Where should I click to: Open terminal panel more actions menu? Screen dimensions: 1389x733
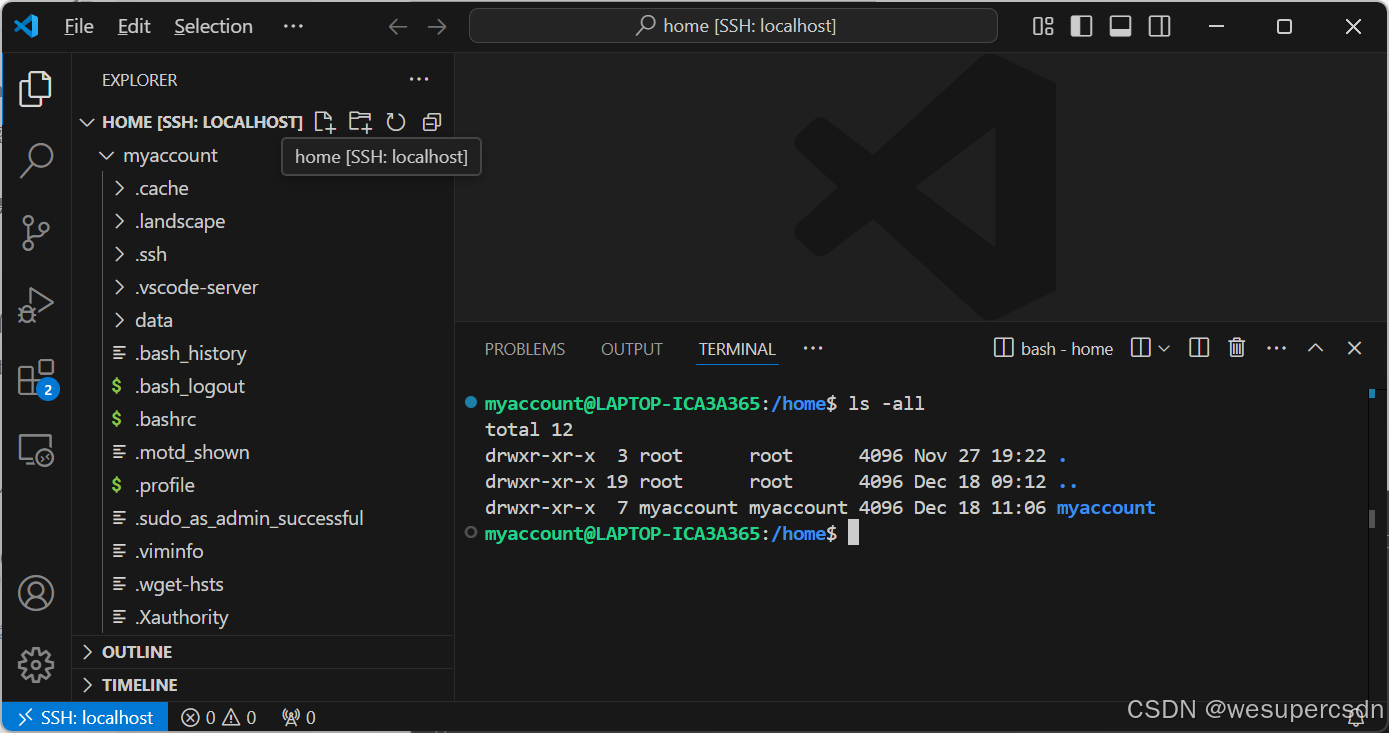[x=1276, y=348]
